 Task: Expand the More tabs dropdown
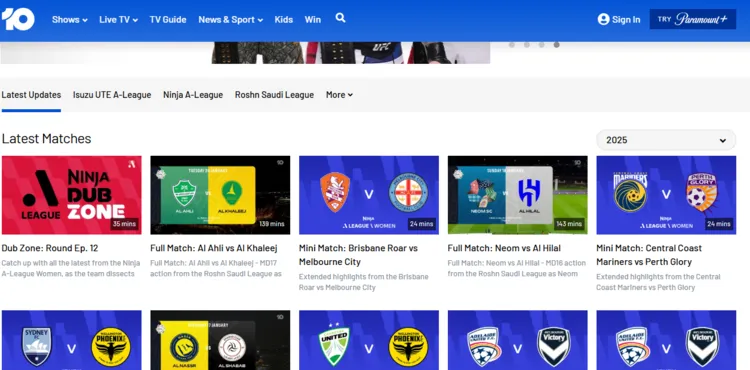[340, 95]
